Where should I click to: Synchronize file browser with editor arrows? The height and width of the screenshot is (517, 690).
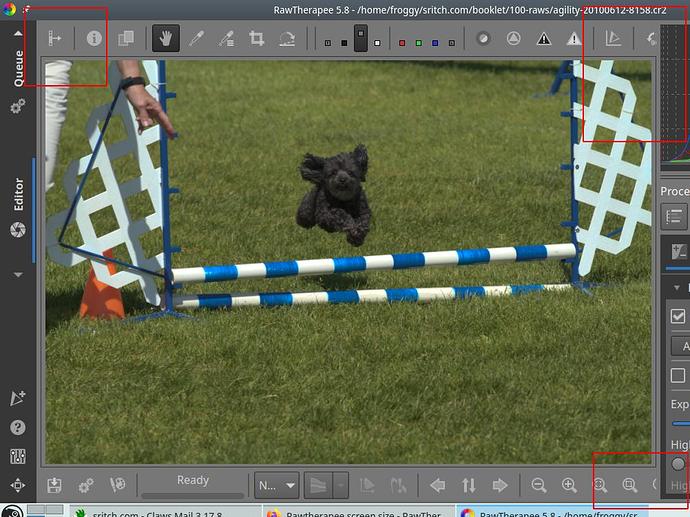[469, 485]
